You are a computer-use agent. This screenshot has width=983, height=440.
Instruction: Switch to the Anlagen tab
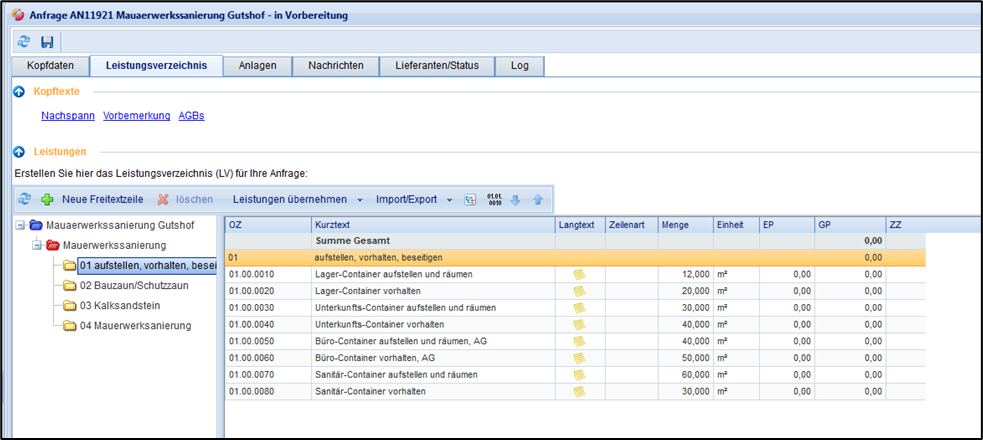(x=257, y=66)
